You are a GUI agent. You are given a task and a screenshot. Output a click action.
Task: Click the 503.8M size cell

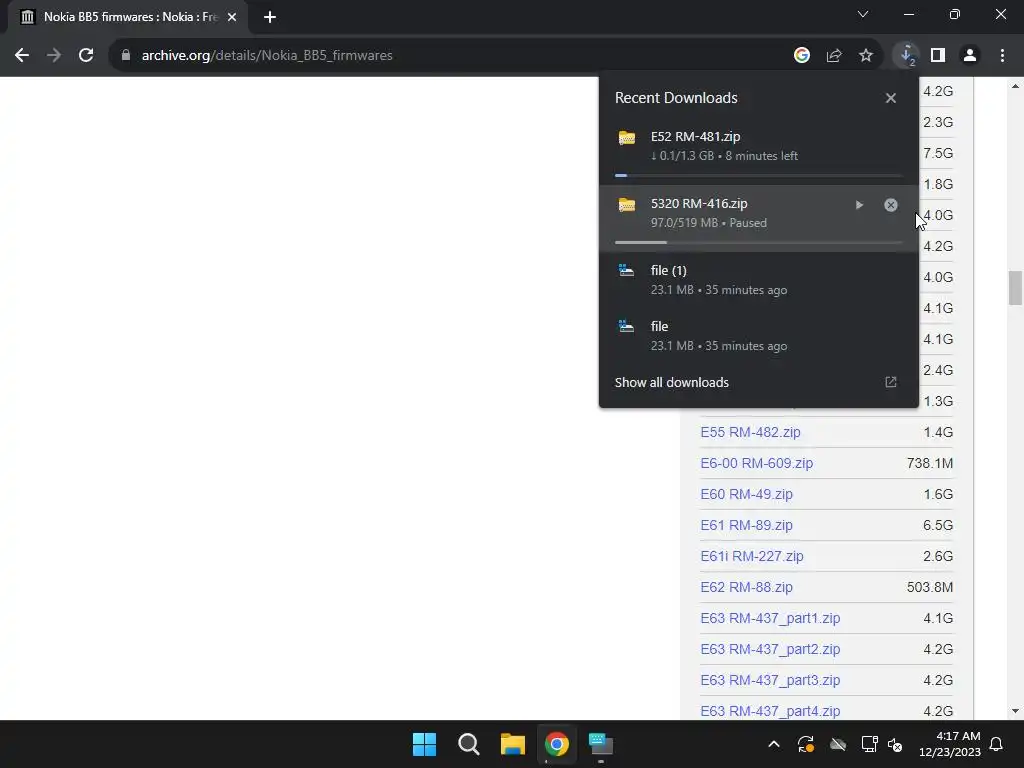point(930,587)
